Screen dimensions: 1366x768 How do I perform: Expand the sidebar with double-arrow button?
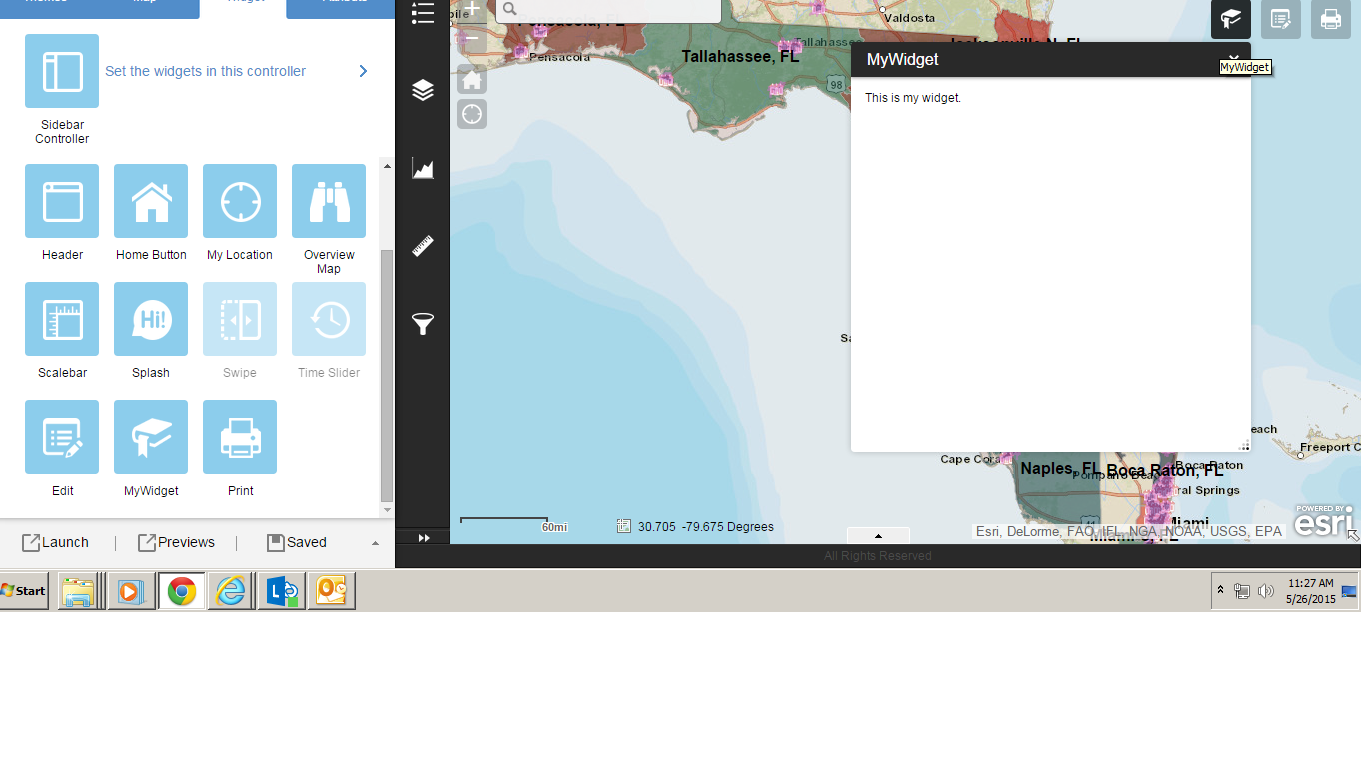[423, 537]
